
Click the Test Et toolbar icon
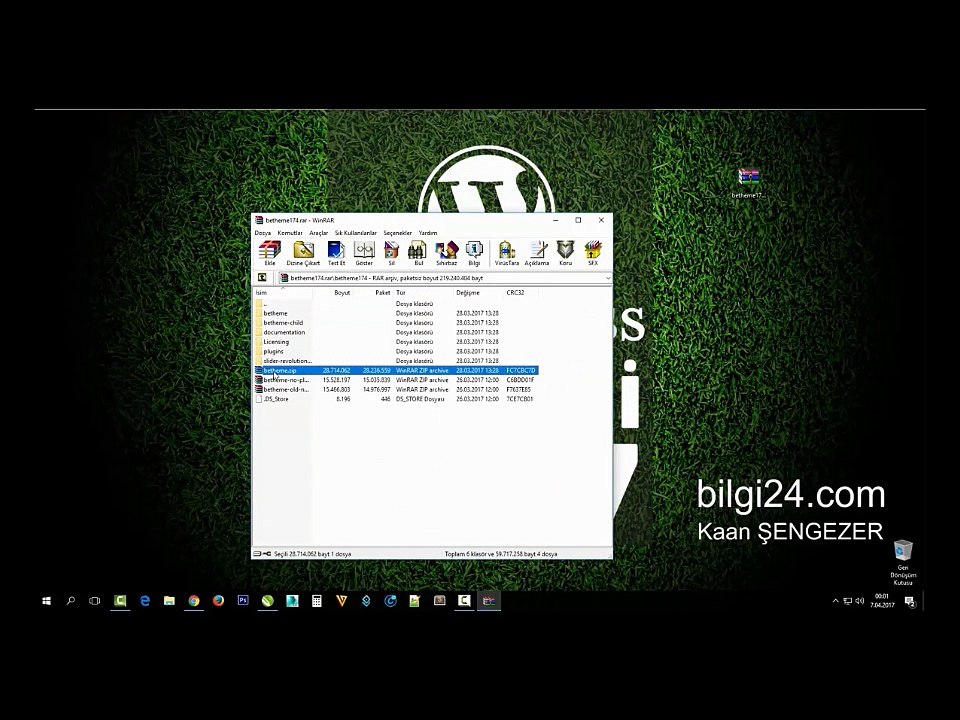point(336,253)
